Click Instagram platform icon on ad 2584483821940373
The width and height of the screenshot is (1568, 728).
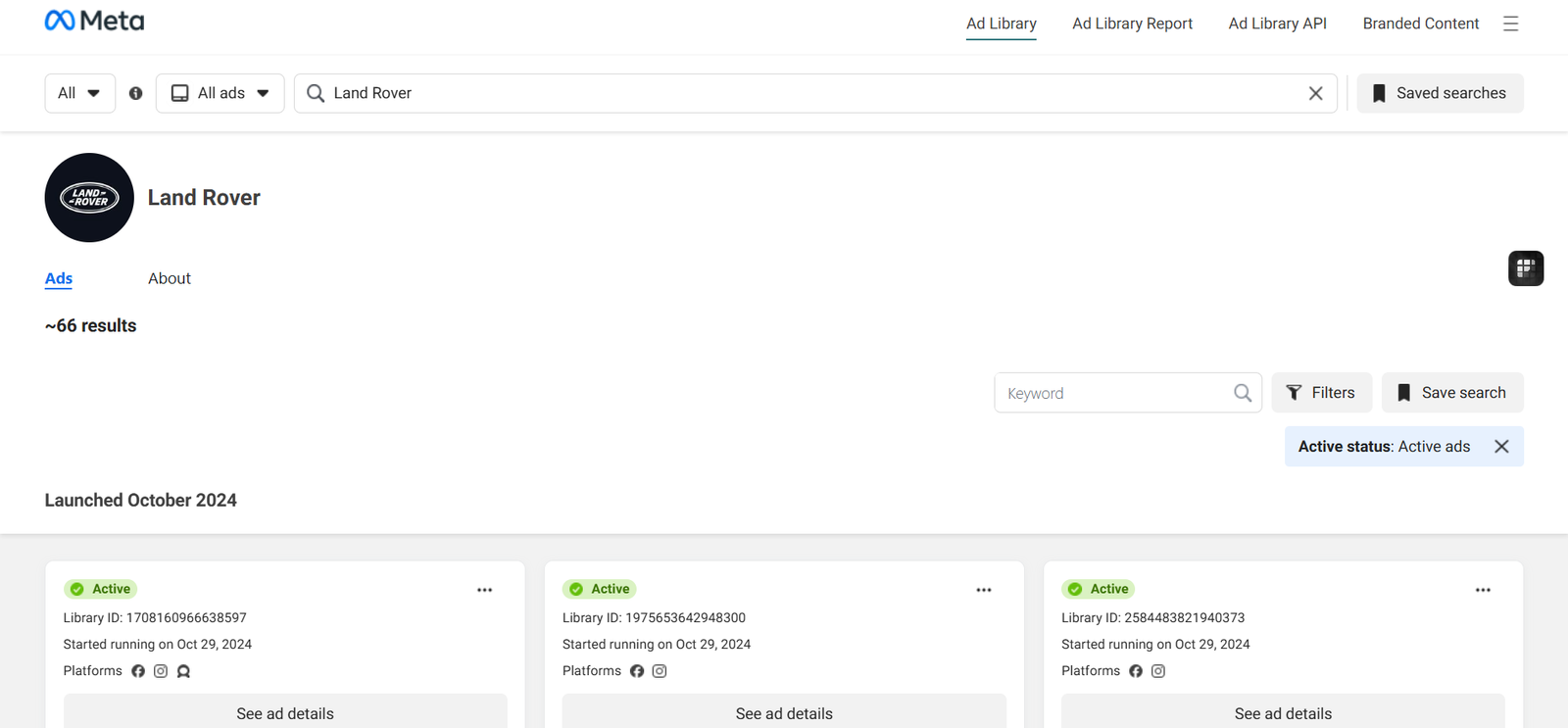click(1158, 671)
